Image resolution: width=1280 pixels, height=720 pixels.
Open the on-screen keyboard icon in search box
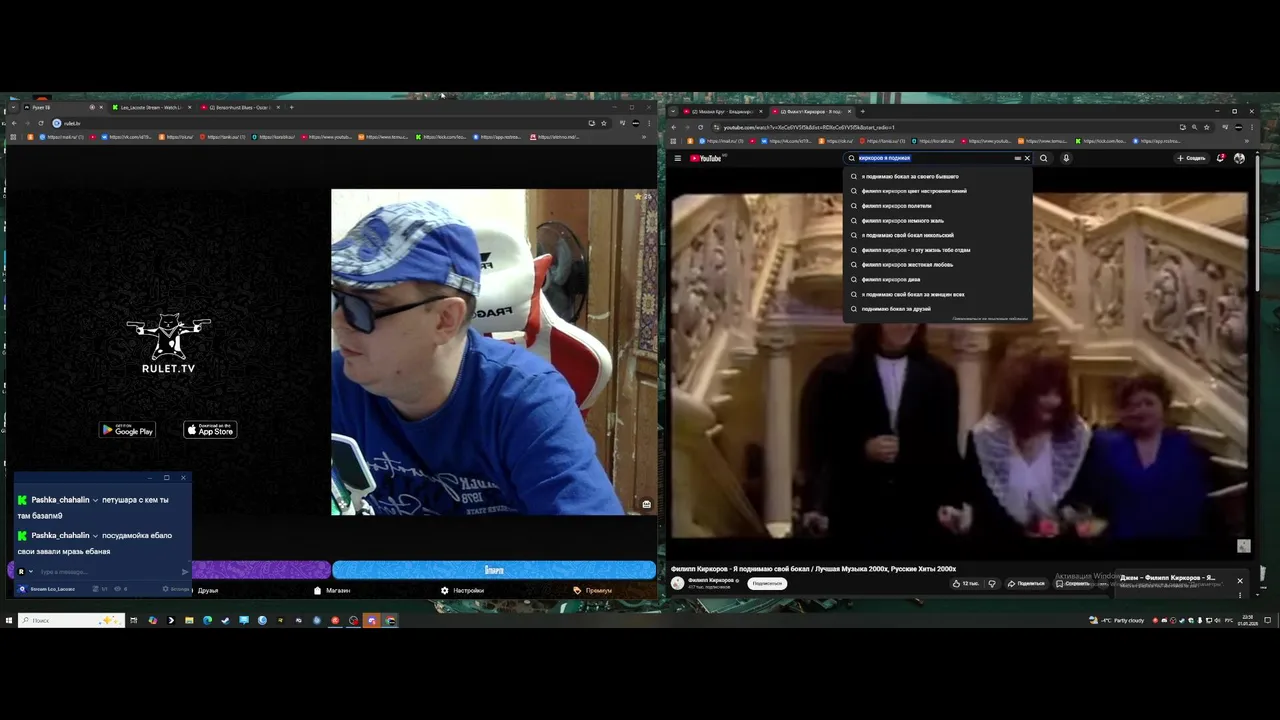pos(1018,158)
